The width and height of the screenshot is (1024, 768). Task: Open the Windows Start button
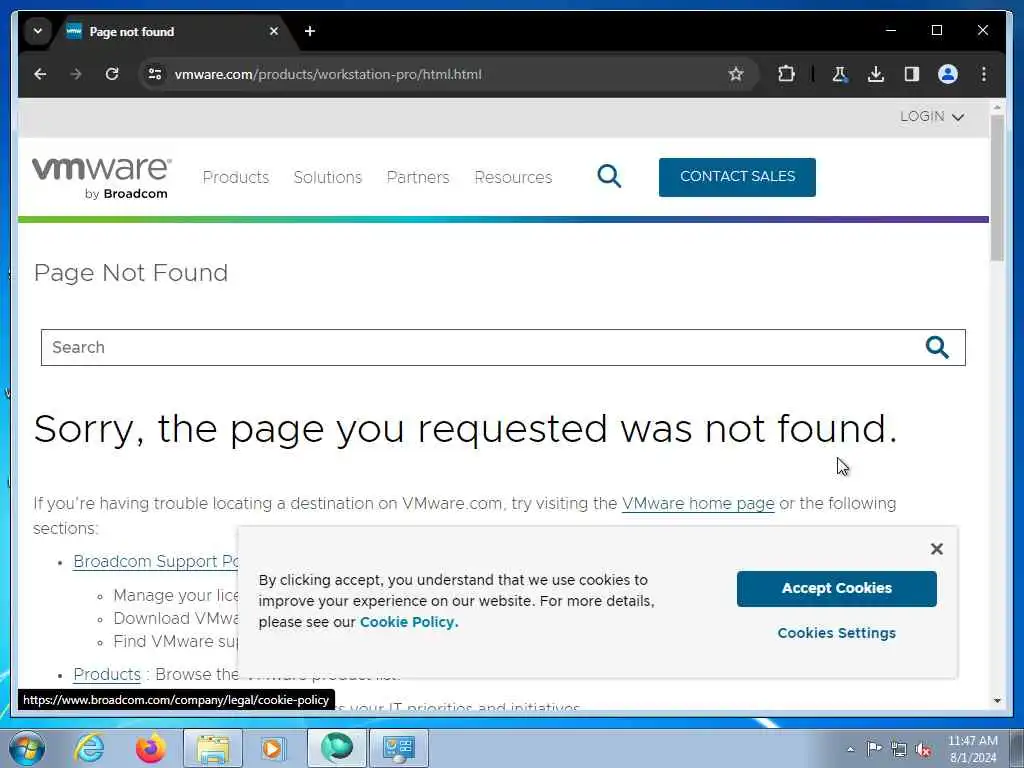tap(27, 748)
